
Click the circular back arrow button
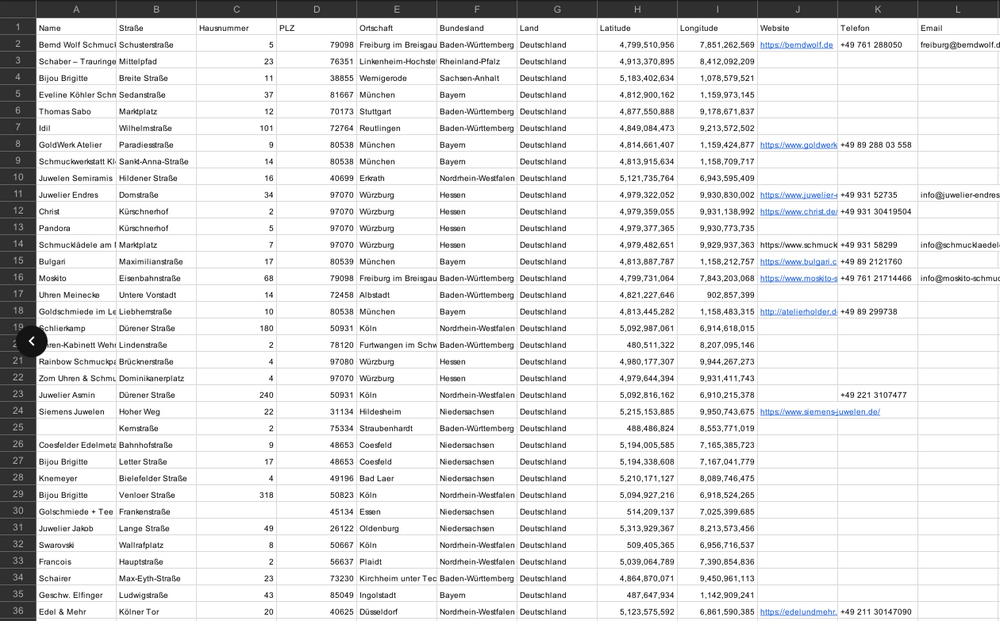(31, 341)
